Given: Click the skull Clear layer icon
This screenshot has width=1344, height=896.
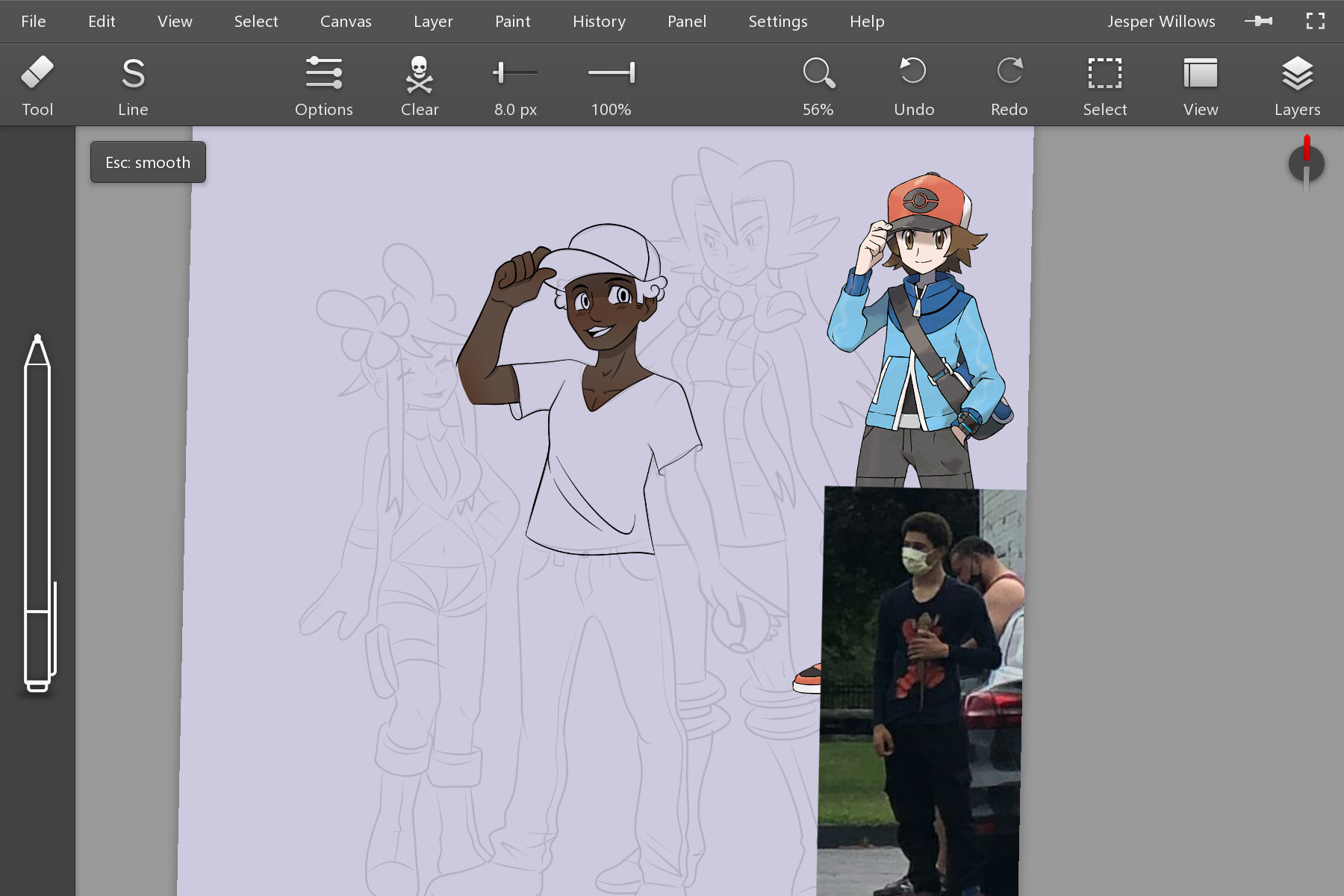Looking at the screenshot, I should pyautogui.click(x=419, y=73).
